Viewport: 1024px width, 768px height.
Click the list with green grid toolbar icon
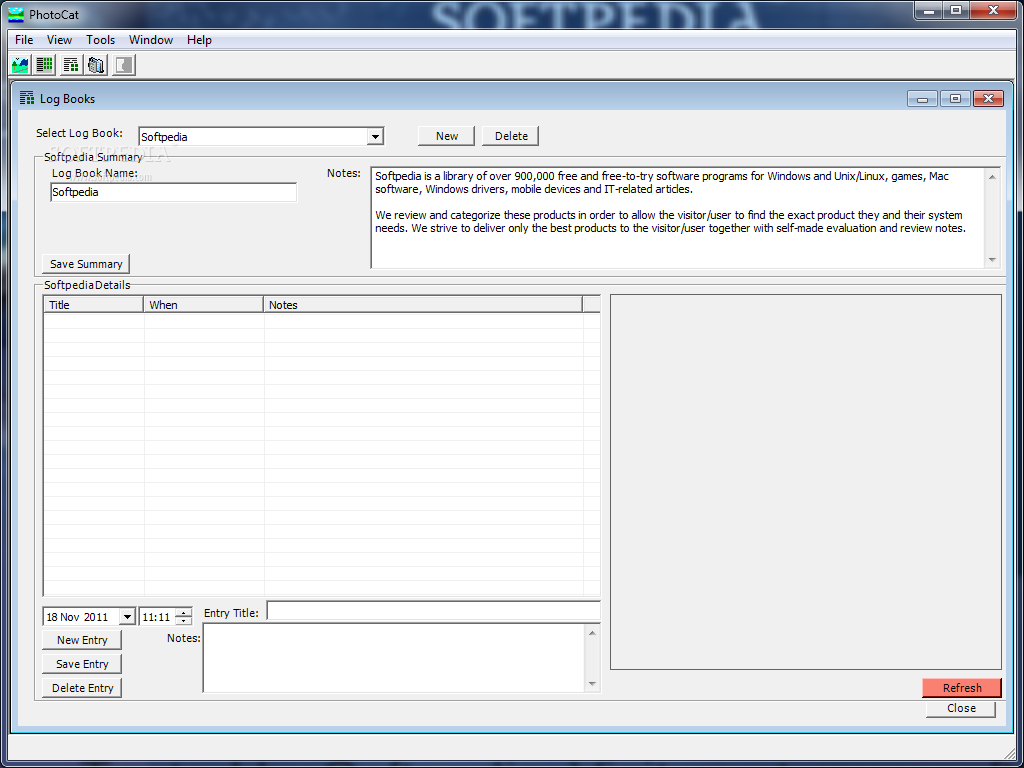[x=44, y=65]
